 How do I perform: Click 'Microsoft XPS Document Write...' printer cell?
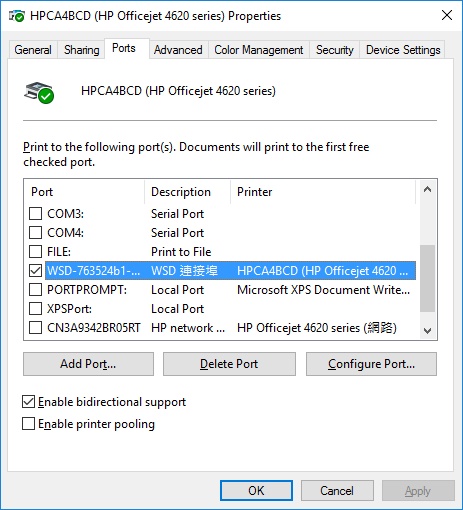pyautogui.click(x=323, y=290)
